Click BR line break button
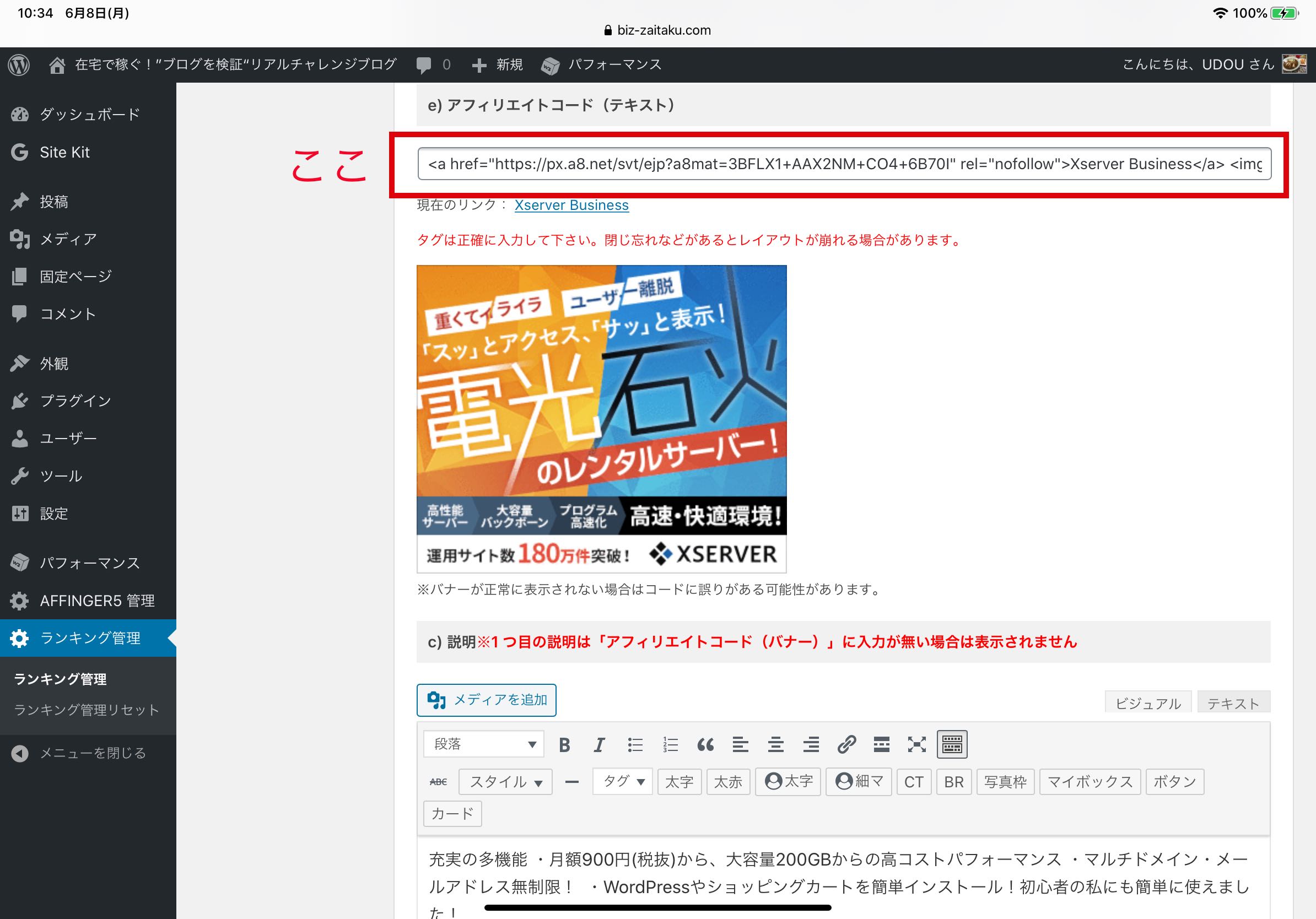1316x919 pixels. (954, 781)
